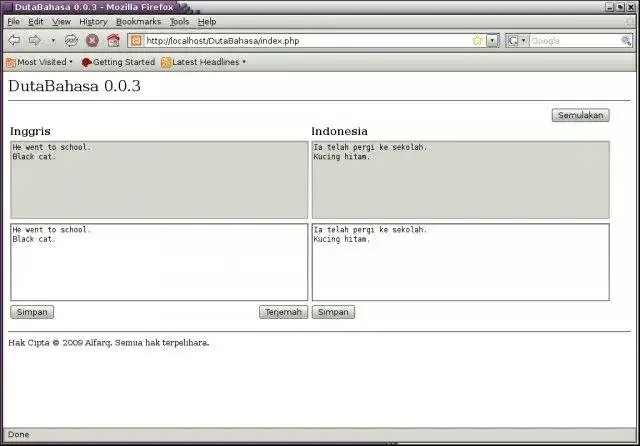Click the Firefox throbber activity icon

pyautogui.click(x=631, y=22)
